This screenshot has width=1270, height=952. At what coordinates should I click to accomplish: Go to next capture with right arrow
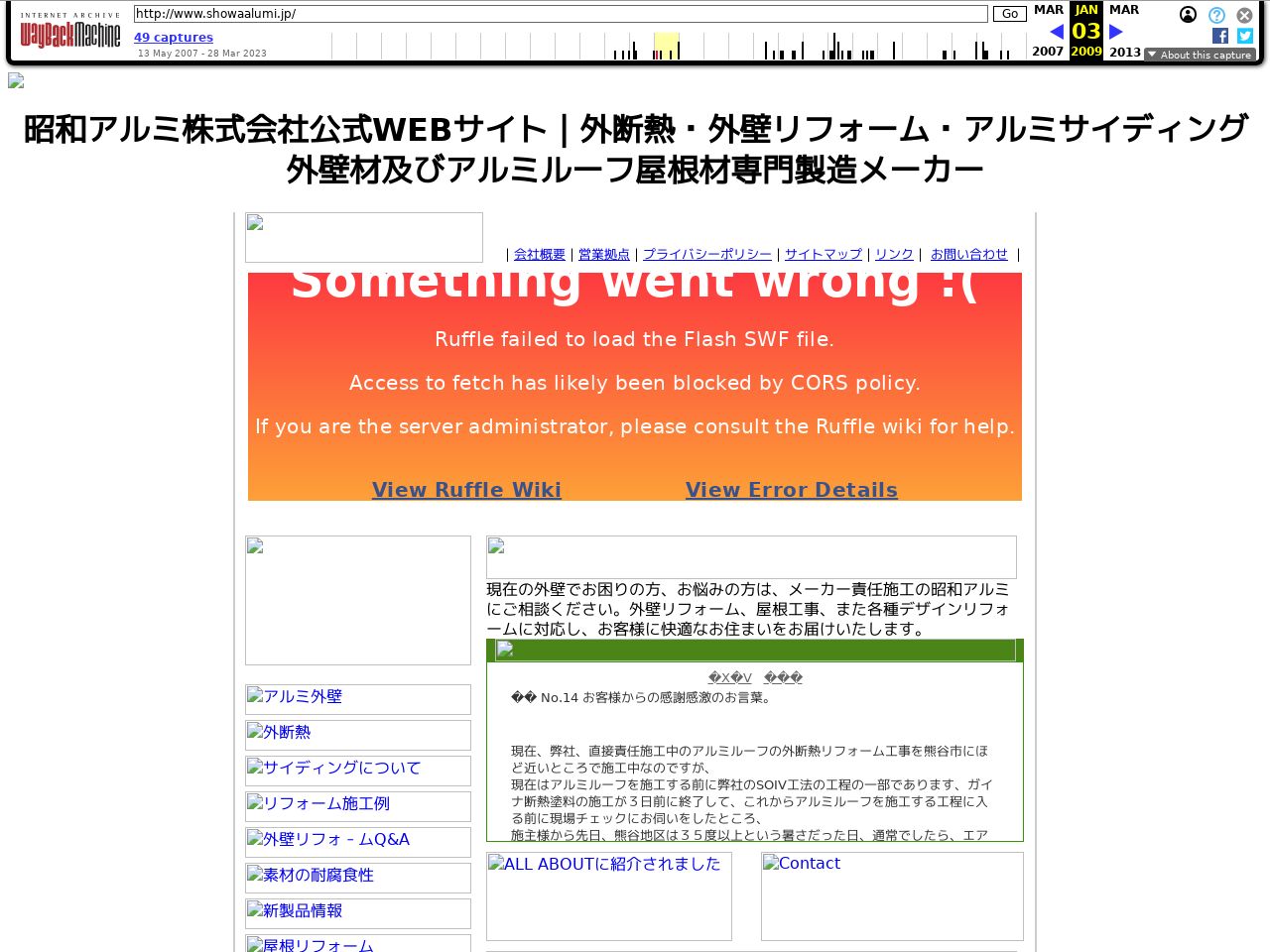tap(1116, 32)
